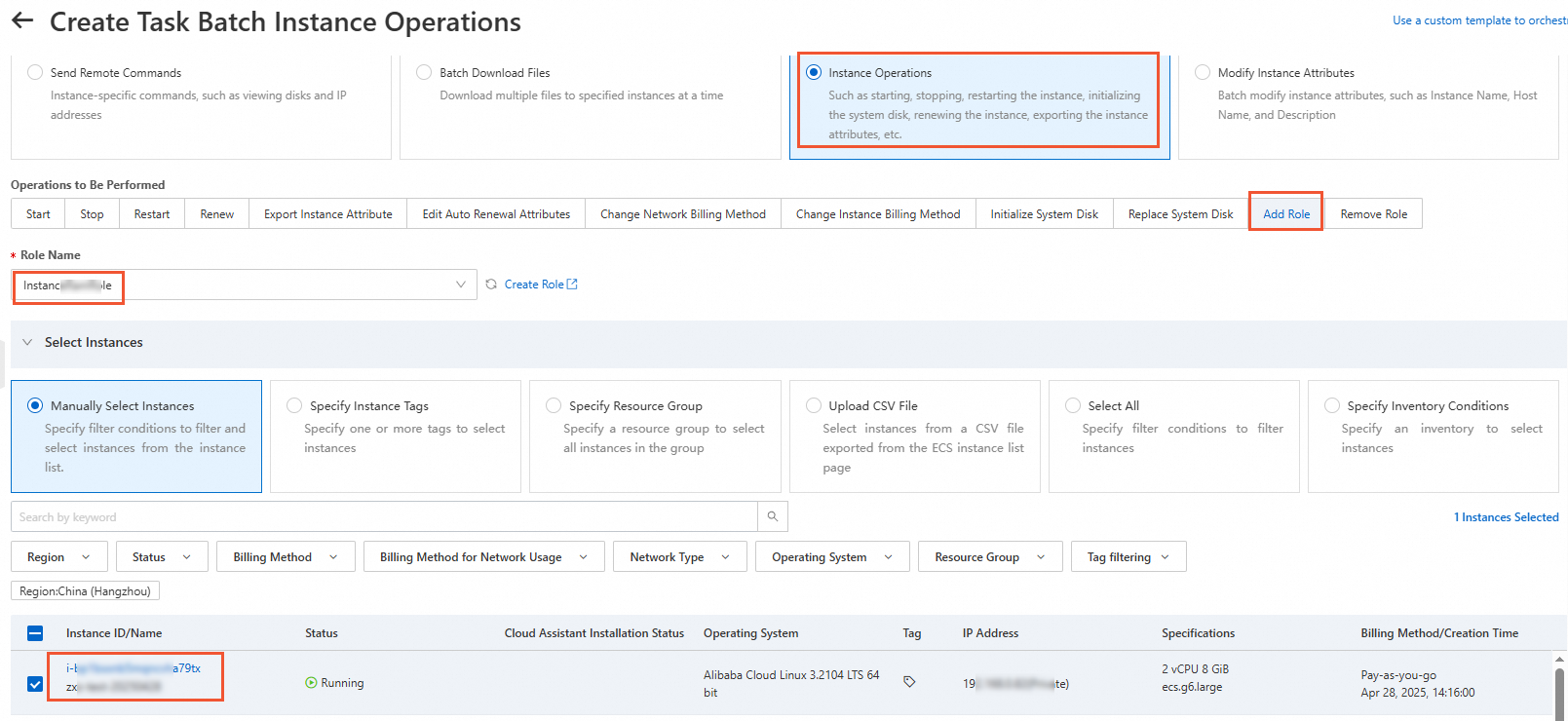Click the green Running status icon

(311, 683)
